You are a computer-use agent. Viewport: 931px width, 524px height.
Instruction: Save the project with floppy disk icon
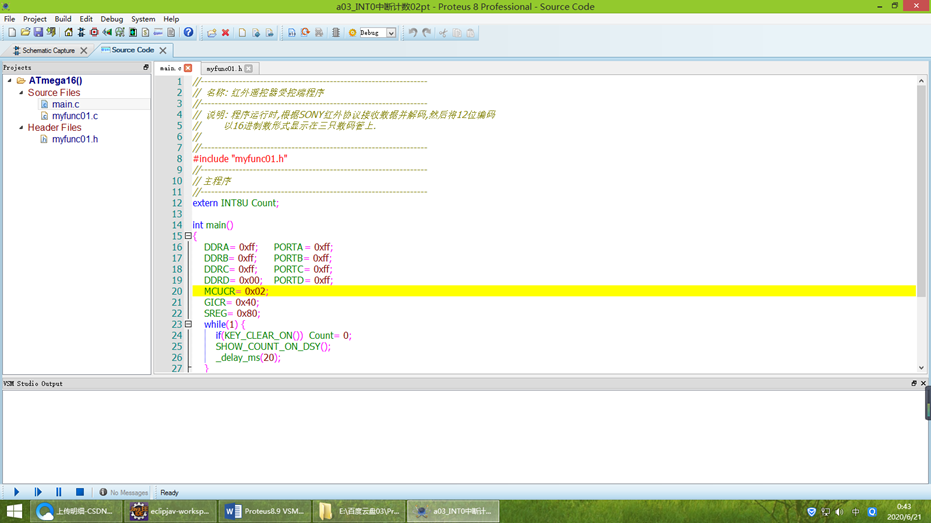pos(38,33)
